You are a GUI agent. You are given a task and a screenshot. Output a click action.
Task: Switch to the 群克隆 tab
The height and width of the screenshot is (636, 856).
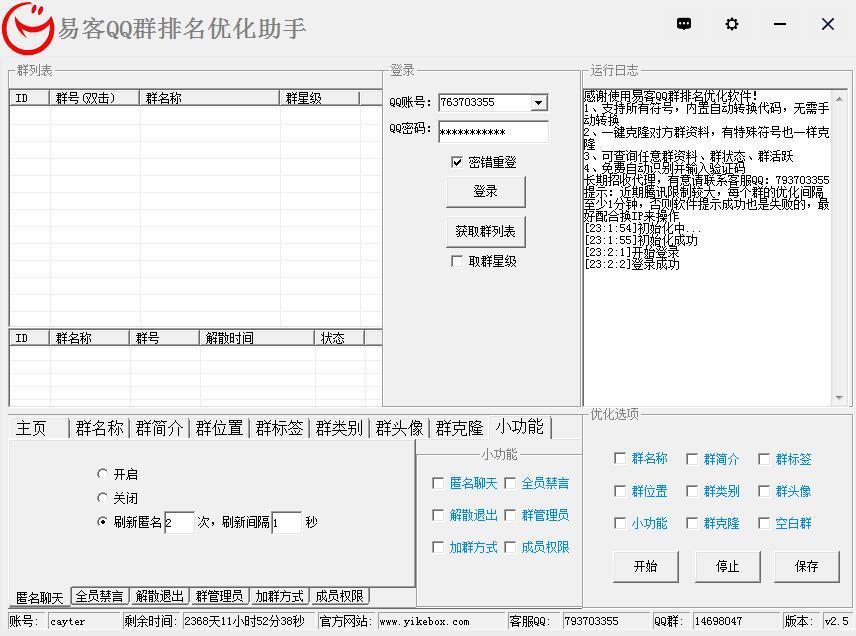click(x=460, y=428)
